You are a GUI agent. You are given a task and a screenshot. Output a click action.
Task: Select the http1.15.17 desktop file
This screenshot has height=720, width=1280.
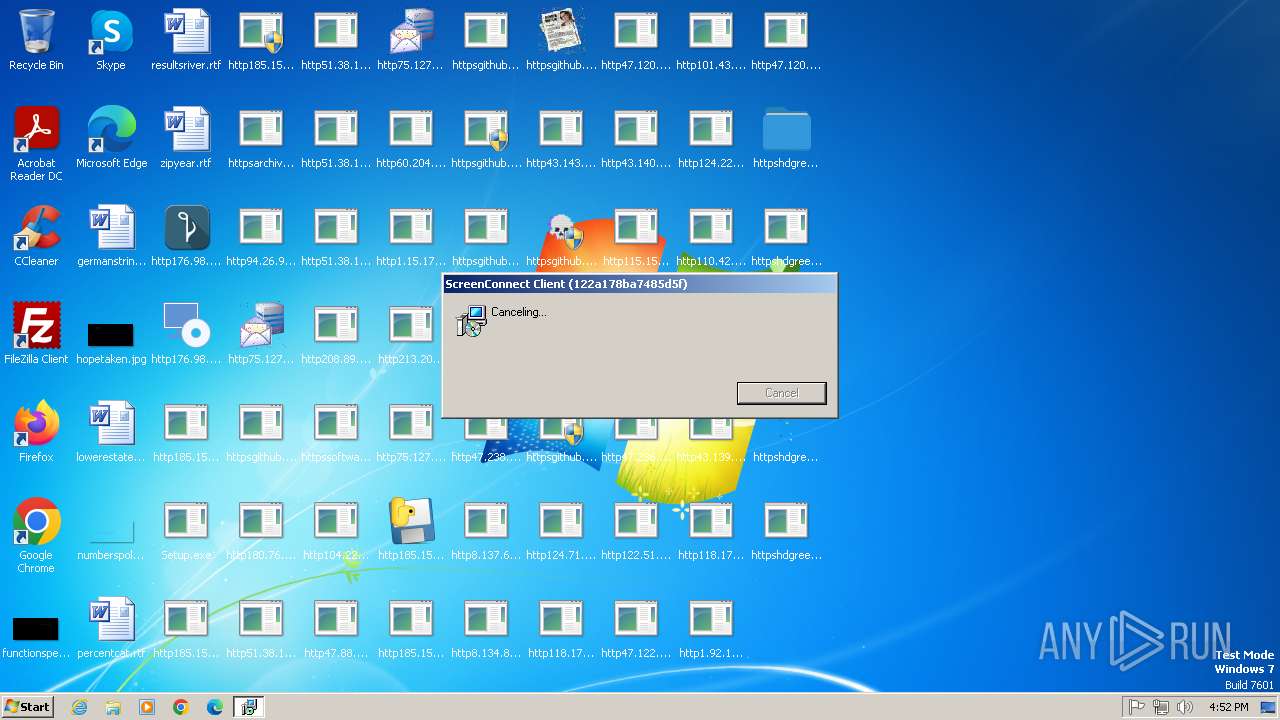(411, 236)
